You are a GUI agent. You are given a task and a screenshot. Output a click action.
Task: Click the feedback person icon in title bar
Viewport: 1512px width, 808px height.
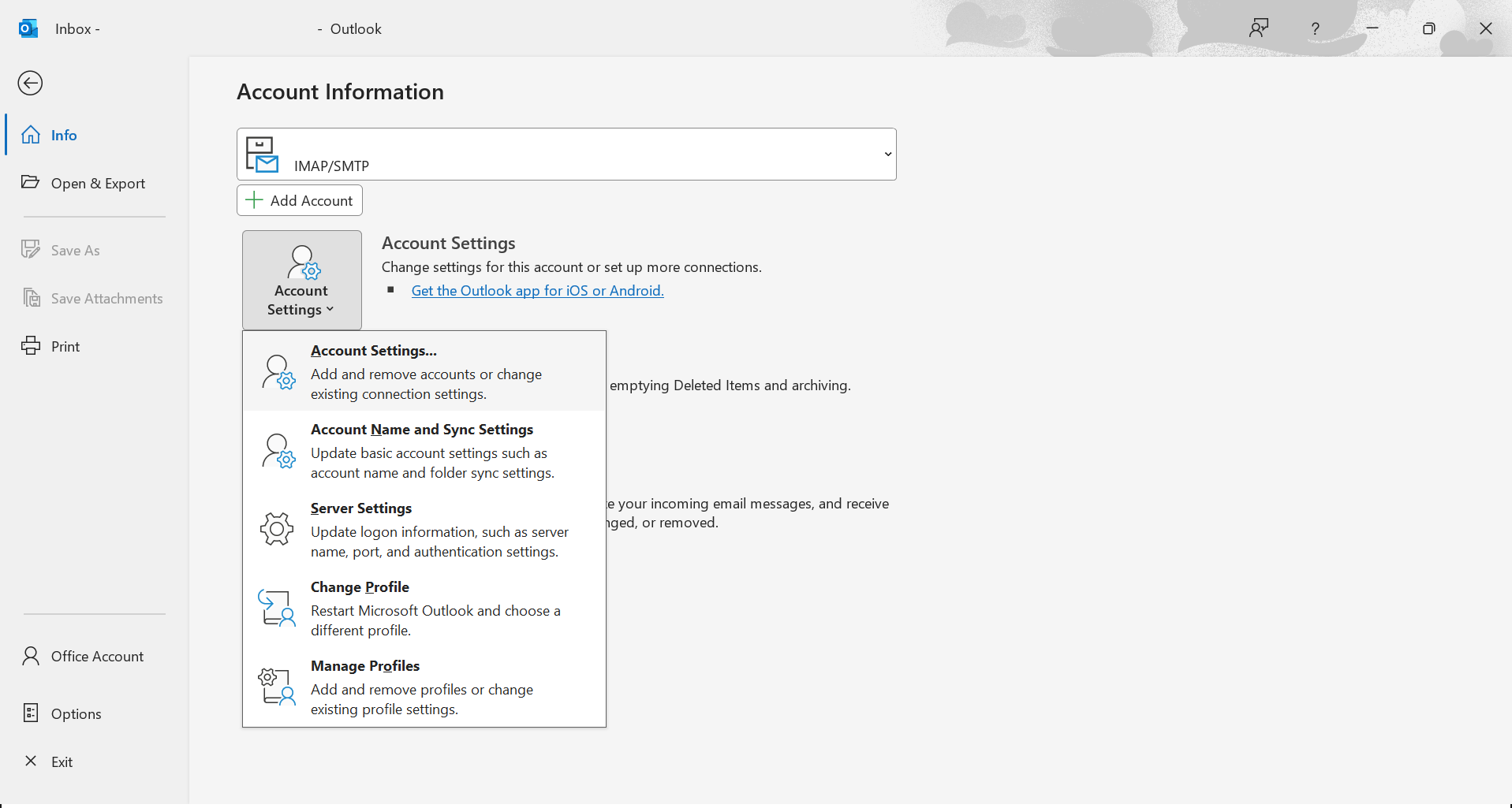coord(1259,28)
